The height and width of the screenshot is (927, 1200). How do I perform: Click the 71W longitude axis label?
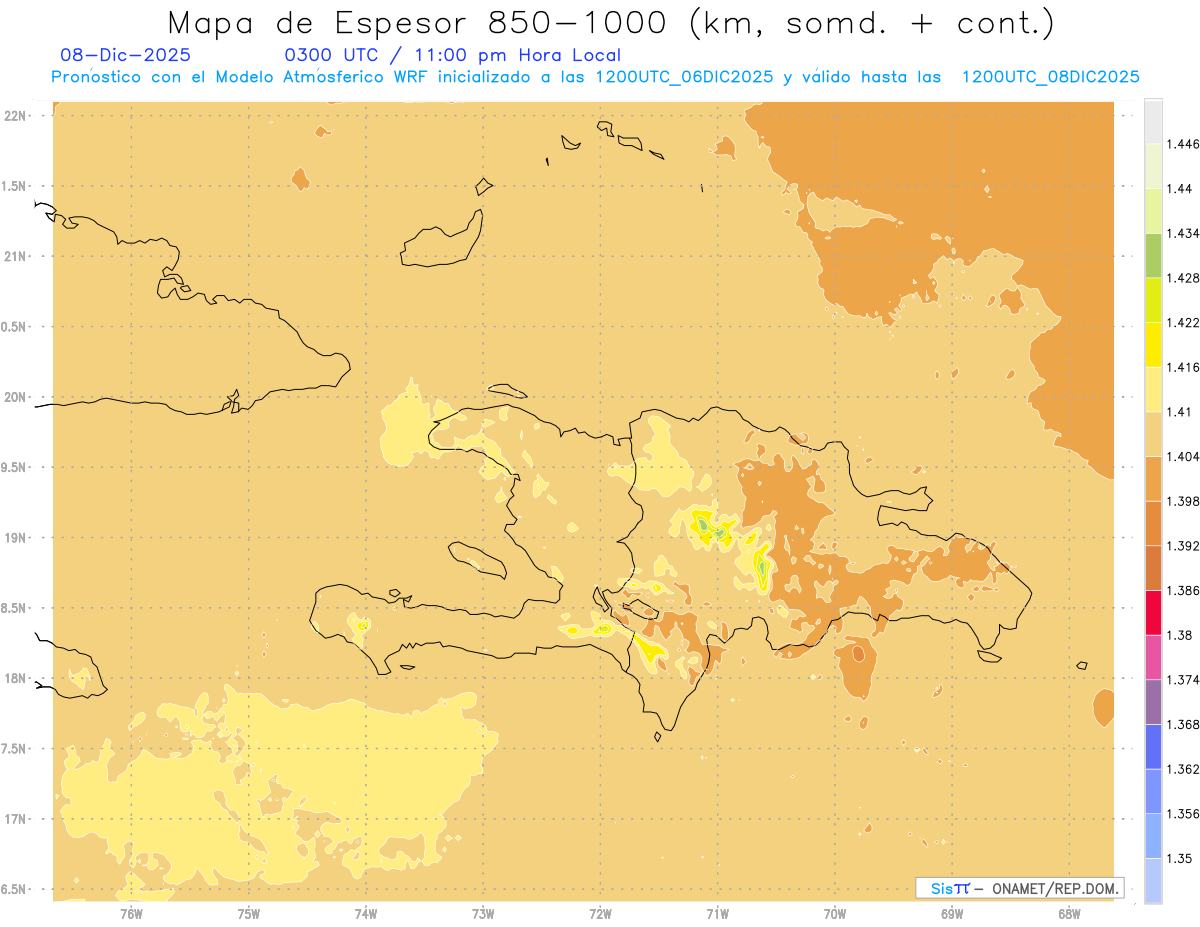[x=717, y=914]
